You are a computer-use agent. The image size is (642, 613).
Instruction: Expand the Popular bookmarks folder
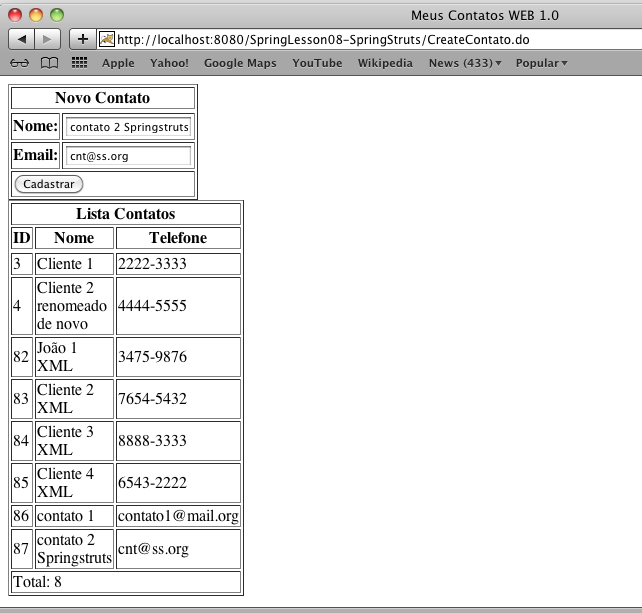pos(541,63)
